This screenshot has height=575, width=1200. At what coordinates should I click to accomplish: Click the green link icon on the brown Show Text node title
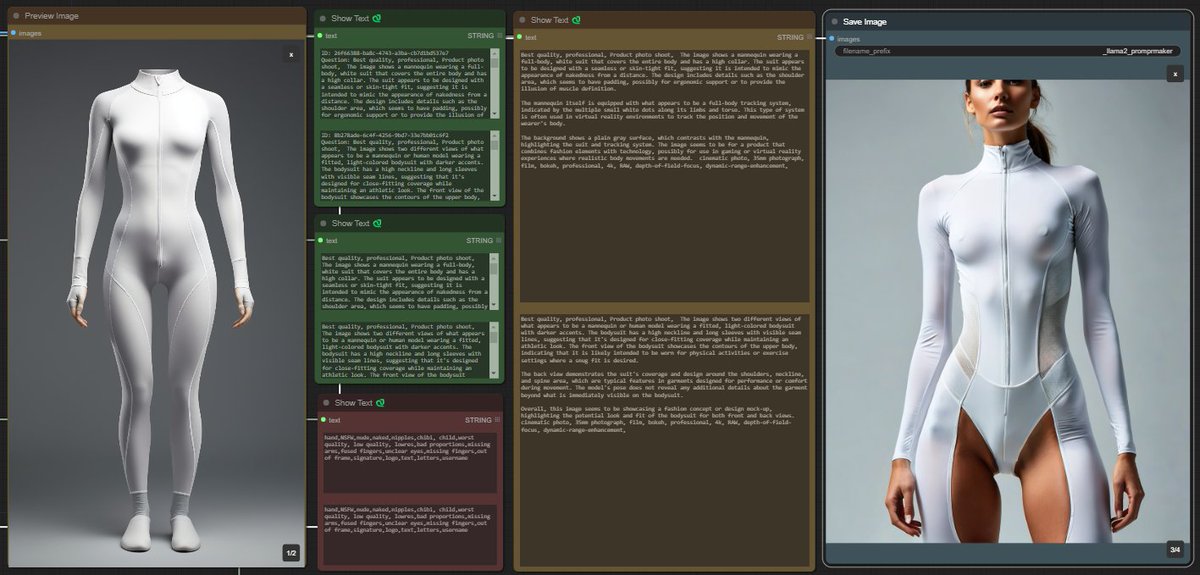point(575,20)
